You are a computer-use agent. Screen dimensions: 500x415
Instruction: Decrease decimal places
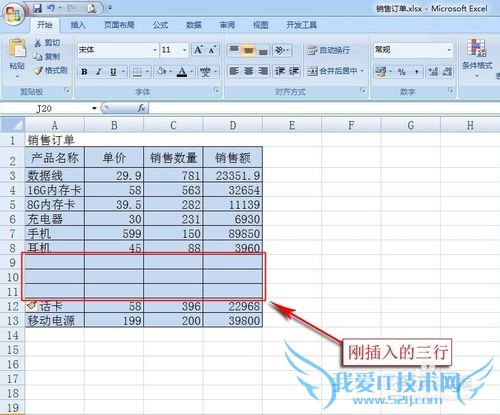coord(447,72)
